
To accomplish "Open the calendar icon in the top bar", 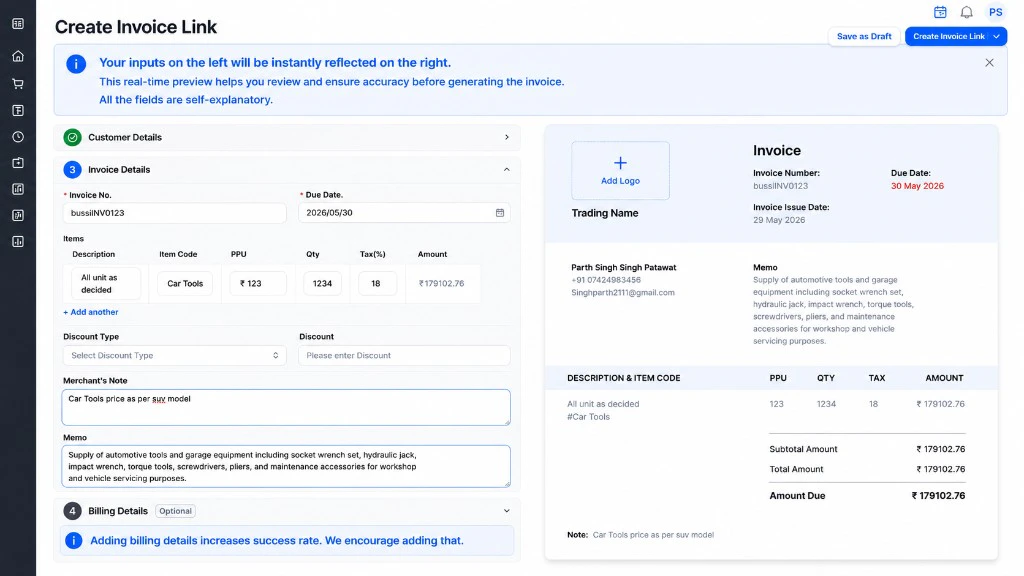I will coord(940,12).
